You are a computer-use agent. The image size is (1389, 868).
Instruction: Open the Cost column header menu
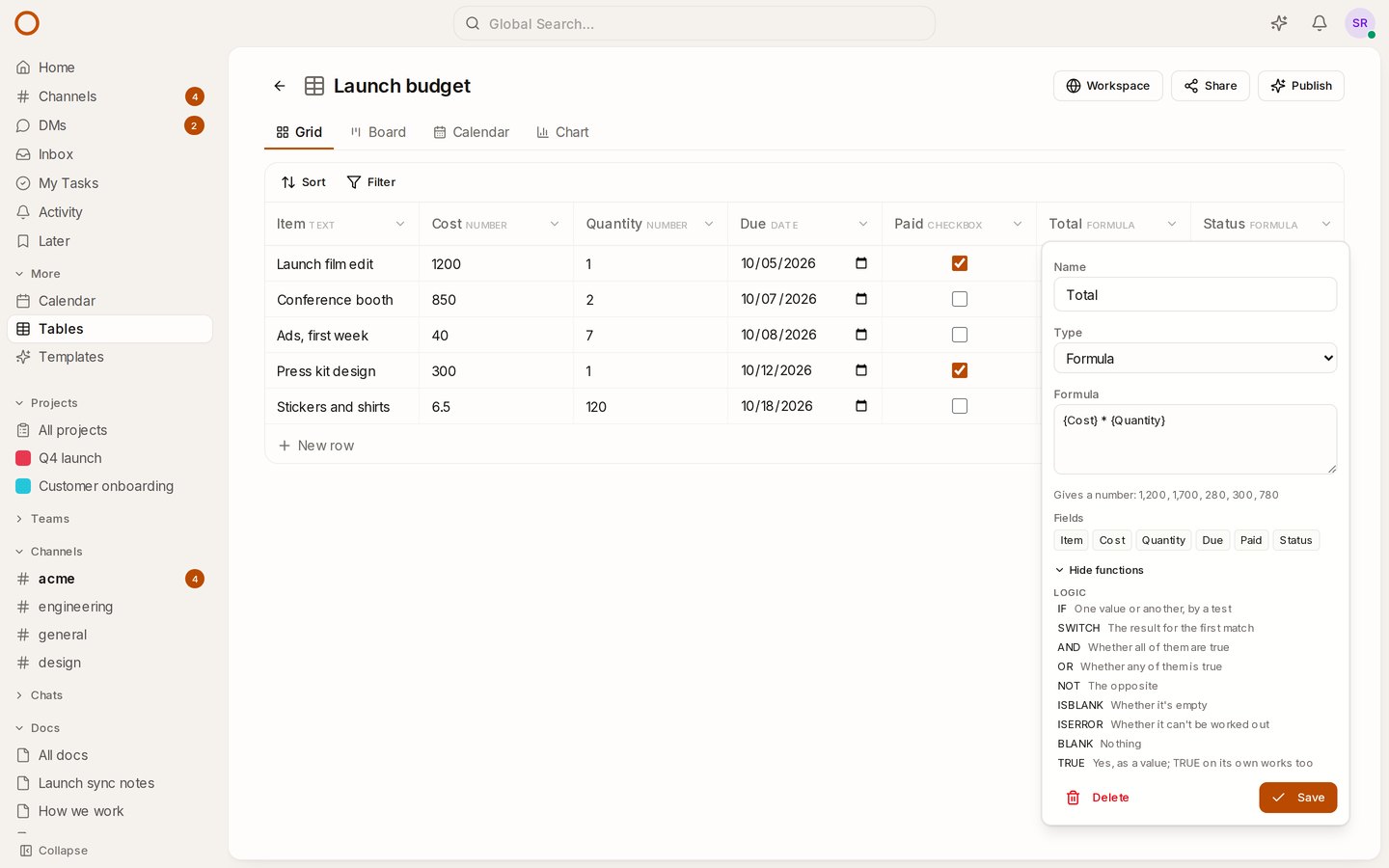(x=555, y=224)
